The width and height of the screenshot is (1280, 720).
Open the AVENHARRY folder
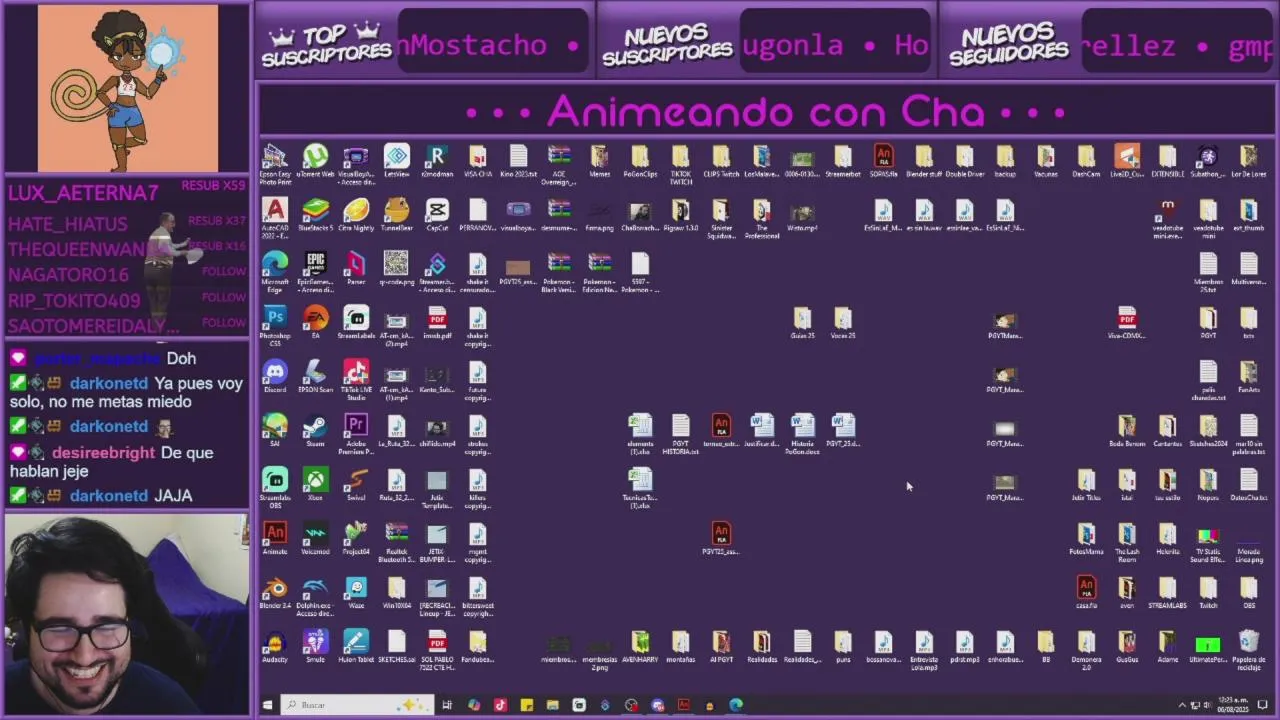point(640,648)
